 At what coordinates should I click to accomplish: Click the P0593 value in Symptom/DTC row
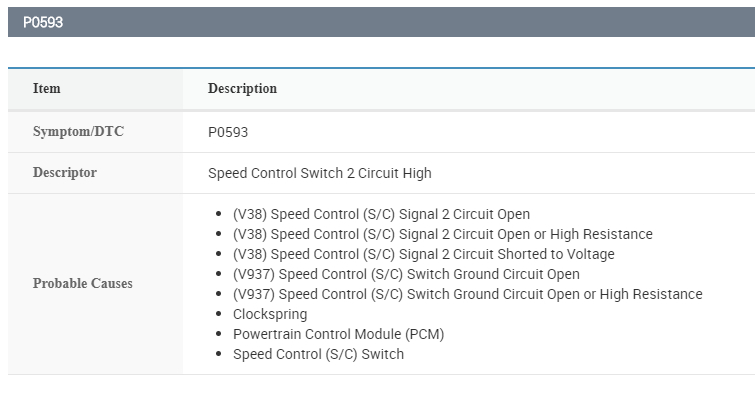point(228,131)
